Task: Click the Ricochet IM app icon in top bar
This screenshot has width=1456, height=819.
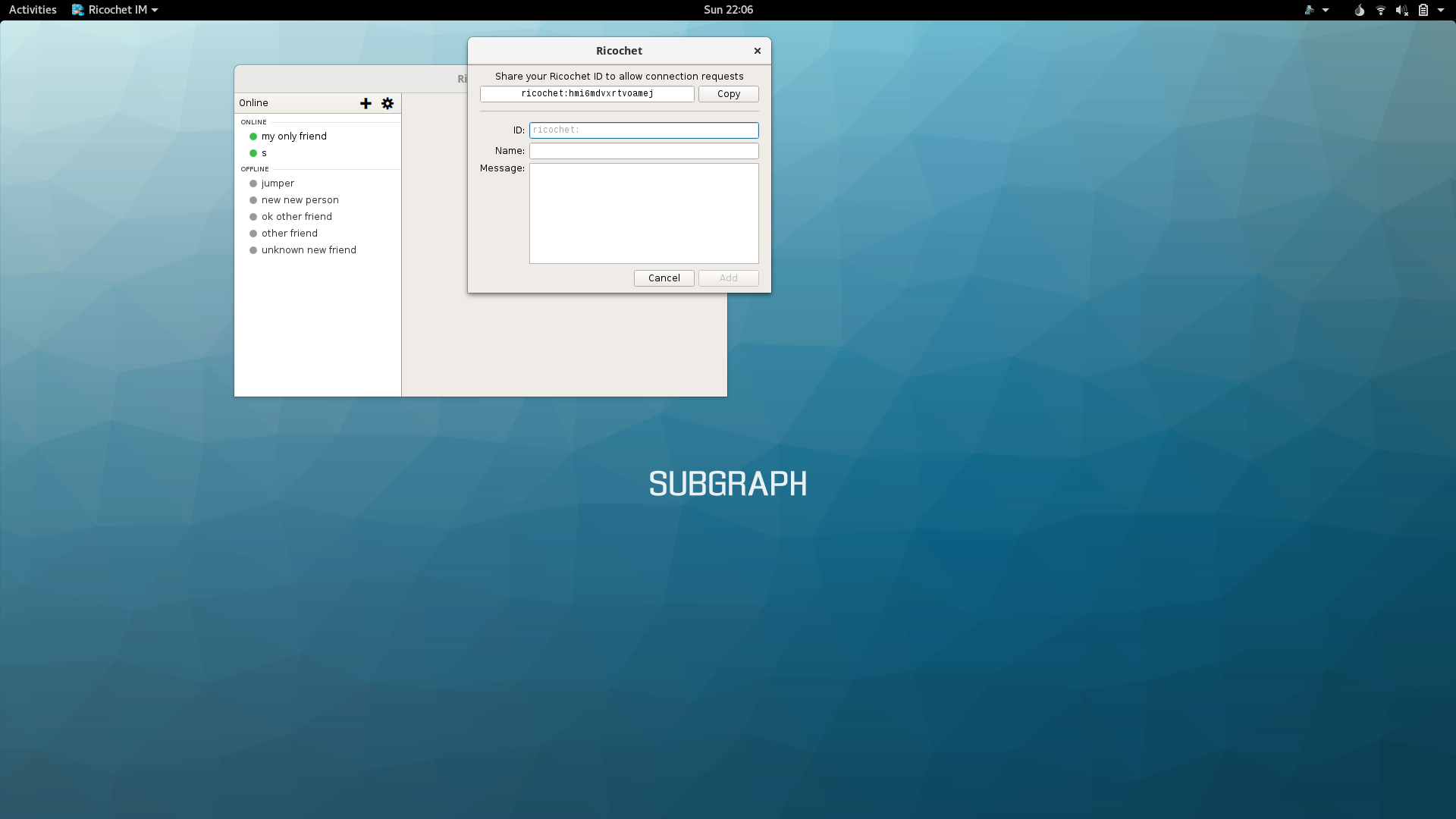Action: pos(78,10)
